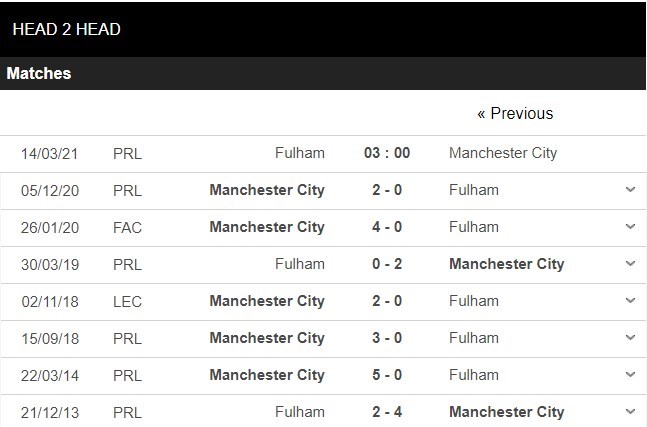The height and width of the screenshot is (427, 647).
Task: Expand the 02/11/18 LEC match chevron
Action: [630, 300]
